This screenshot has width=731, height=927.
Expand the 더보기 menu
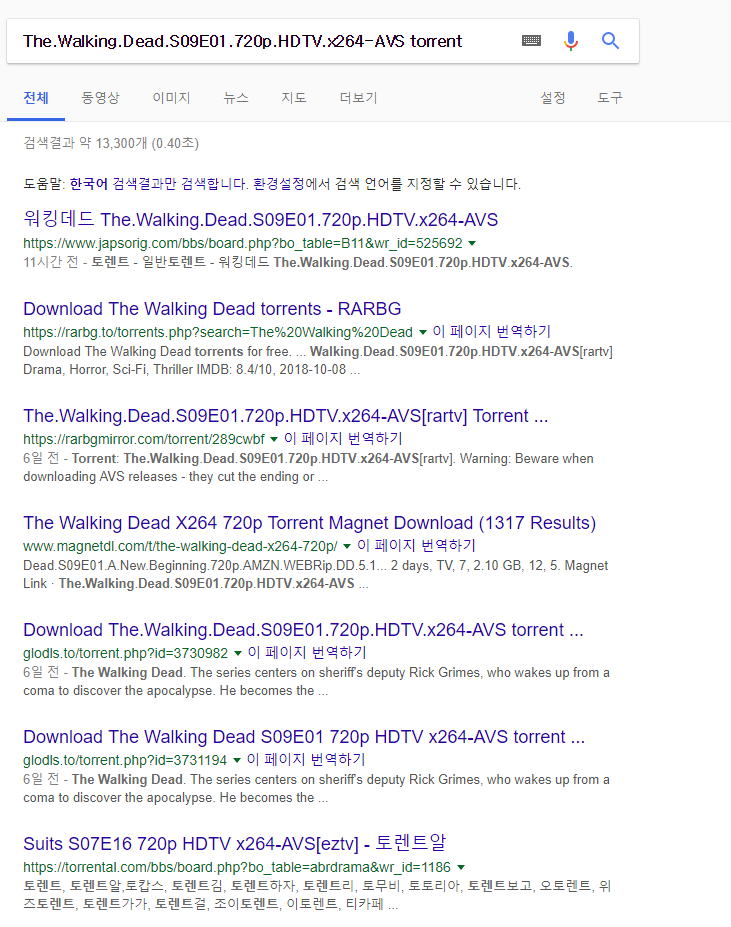click(358, 98)
